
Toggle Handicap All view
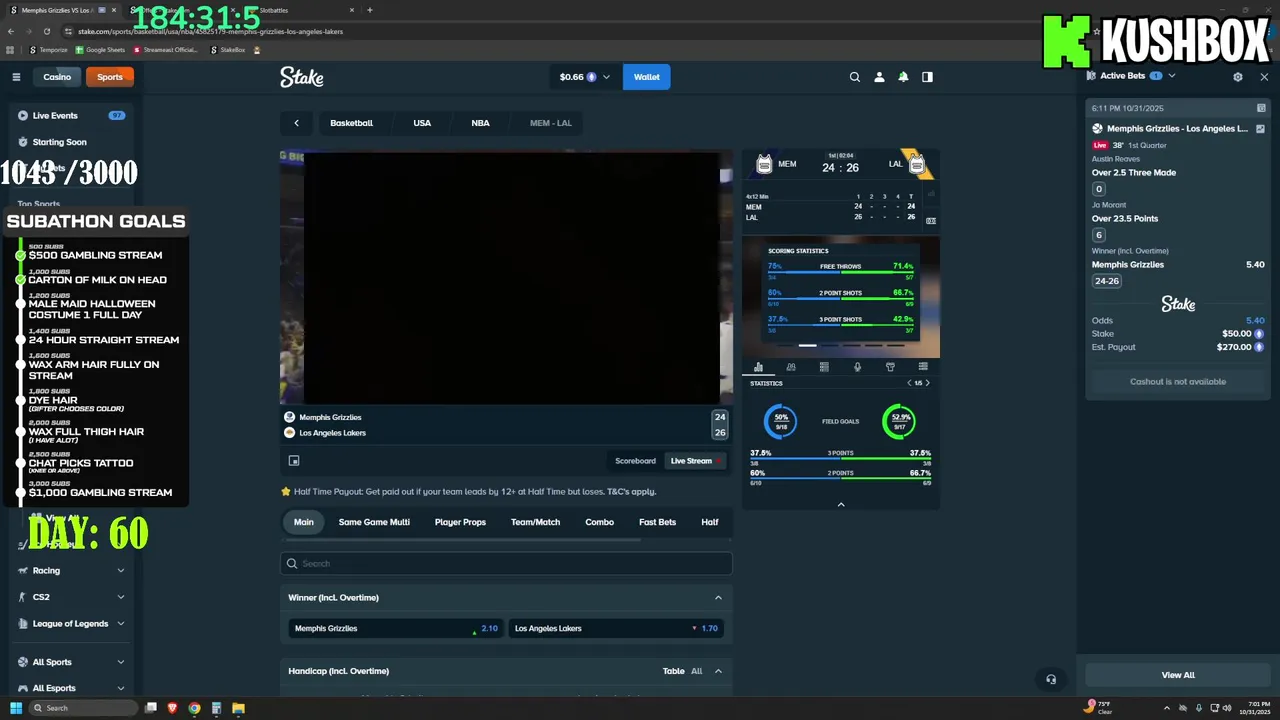click(x=696, y=671)
